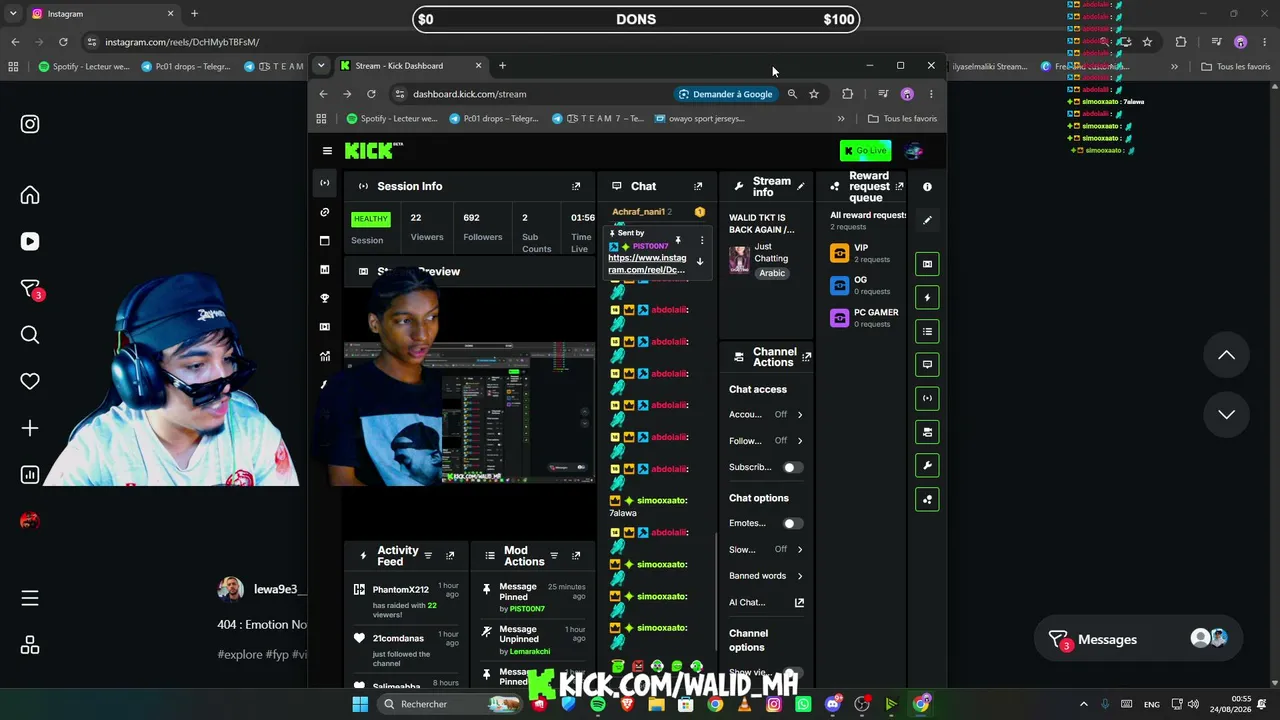Open the Windows Start menu
This screenshot has height=720, width=1280.
pos(360,704)
